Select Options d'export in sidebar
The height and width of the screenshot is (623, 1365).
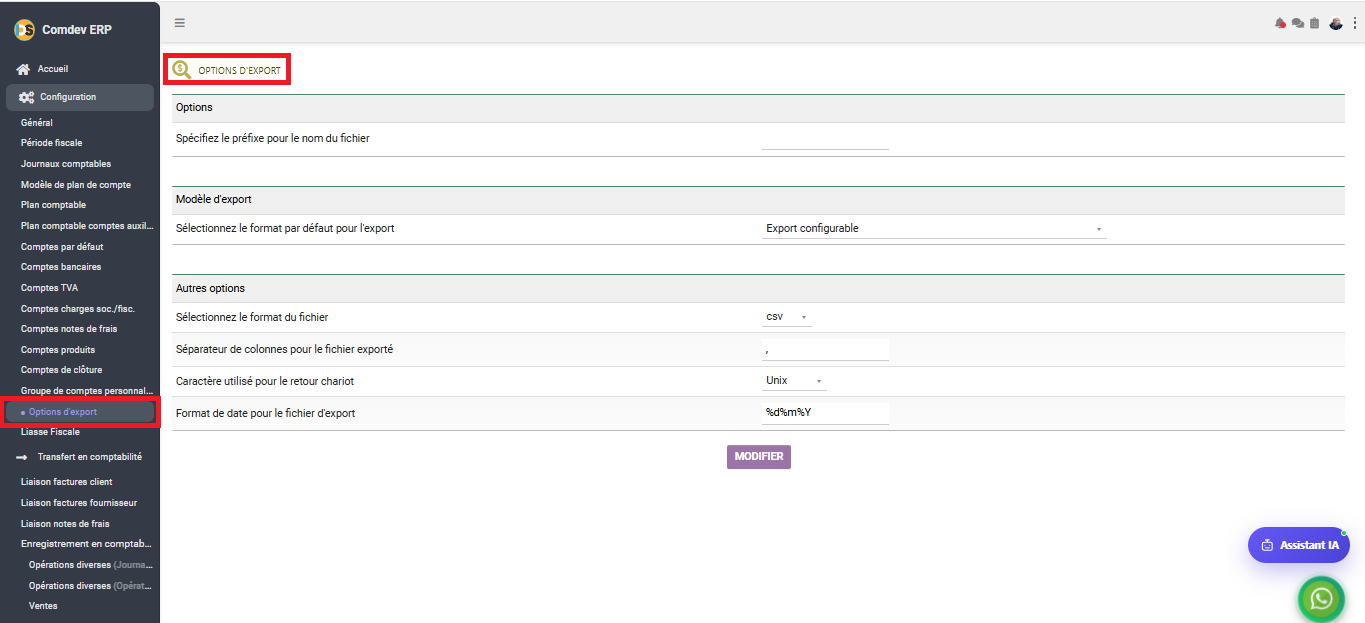(80, 412)
